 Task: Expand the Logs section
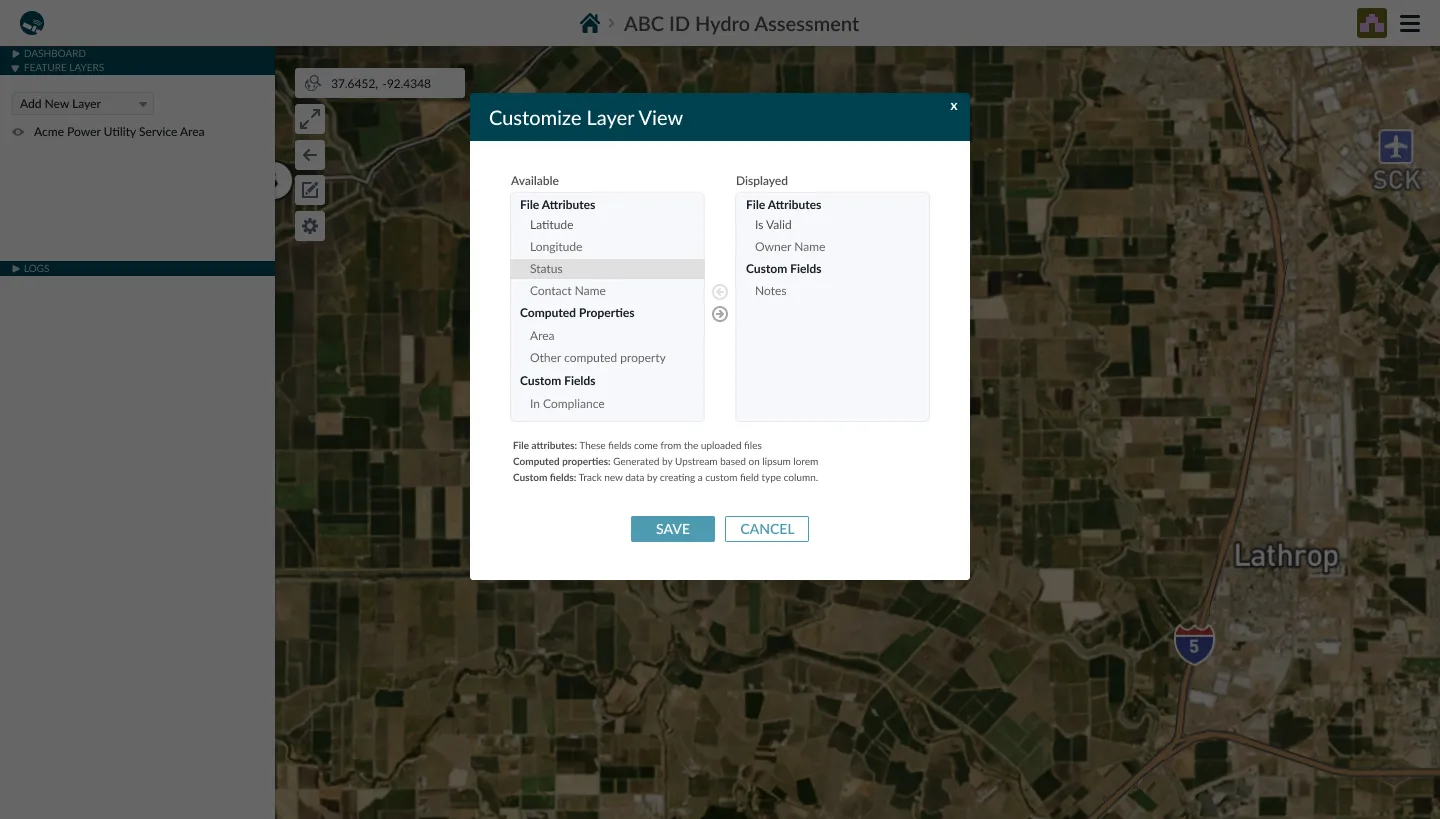31,268
